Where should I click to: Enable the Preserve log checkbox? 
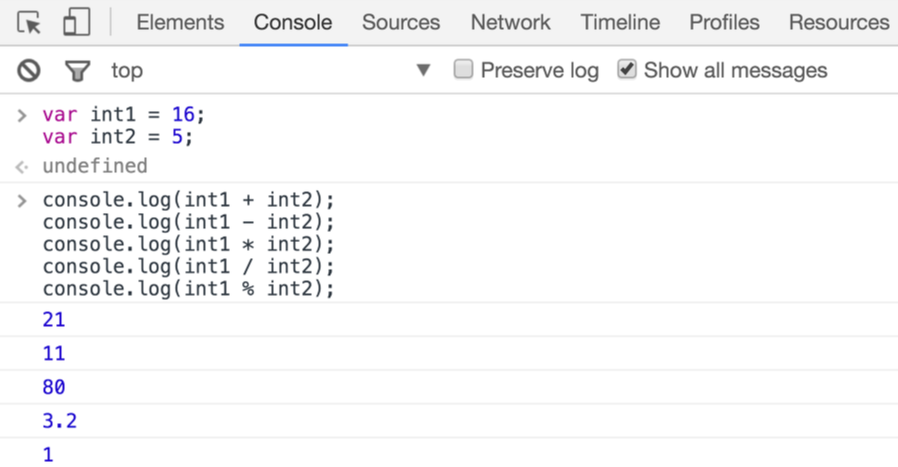coord(463,70)
